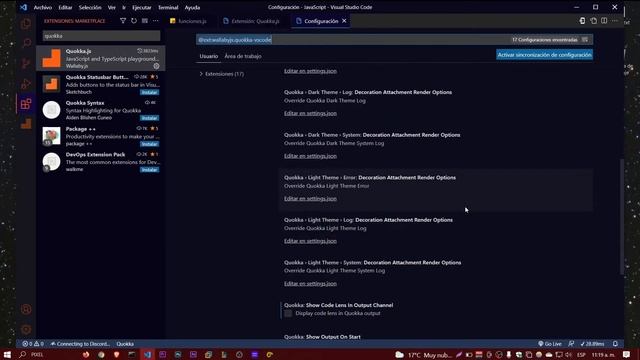Edit Light Theme Error in settings.json
This screenshot has height=360, width=640.
[310, 199]
